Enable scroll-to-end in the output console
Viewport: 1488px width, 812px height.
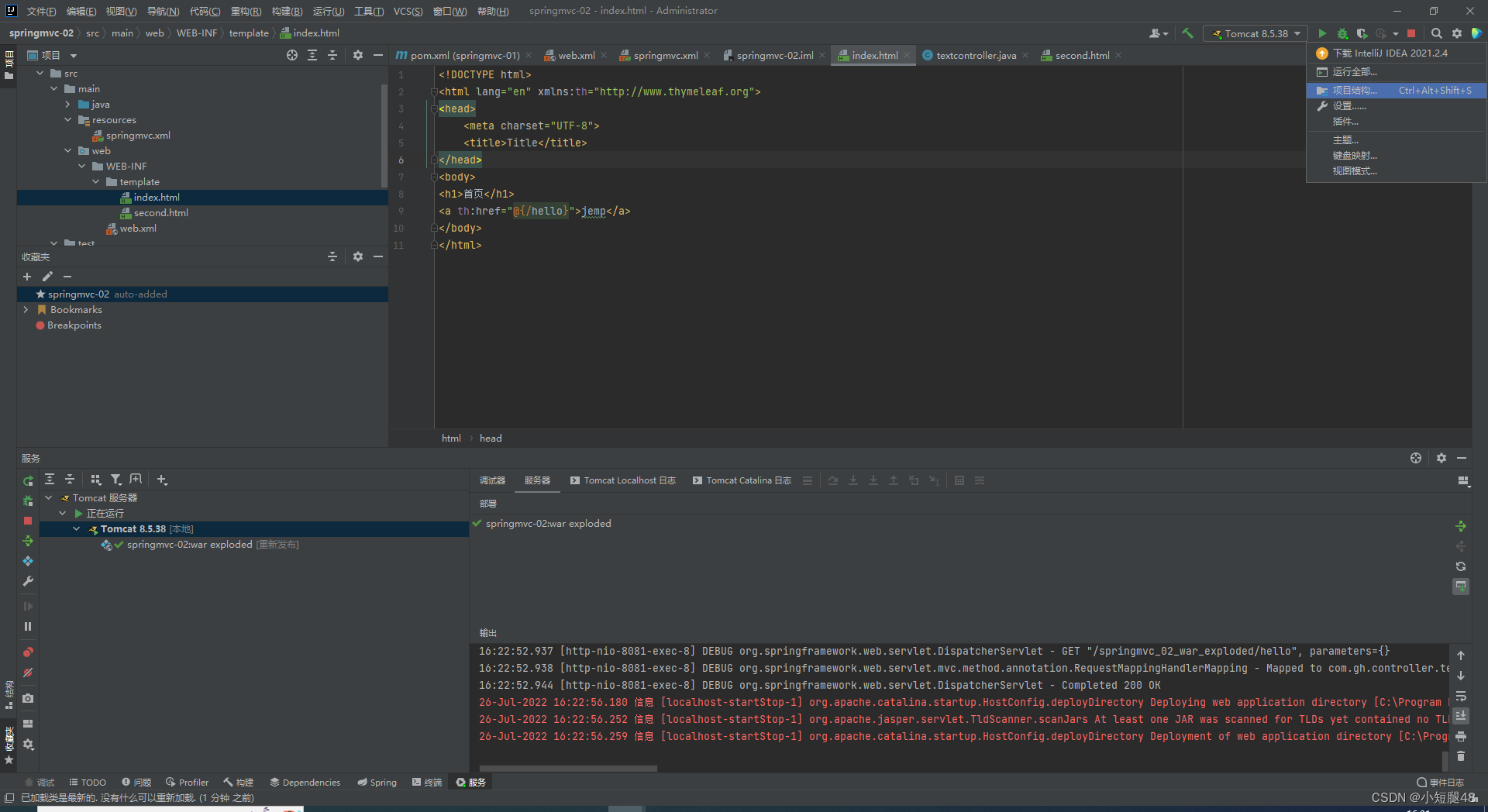click(1462, 714)
